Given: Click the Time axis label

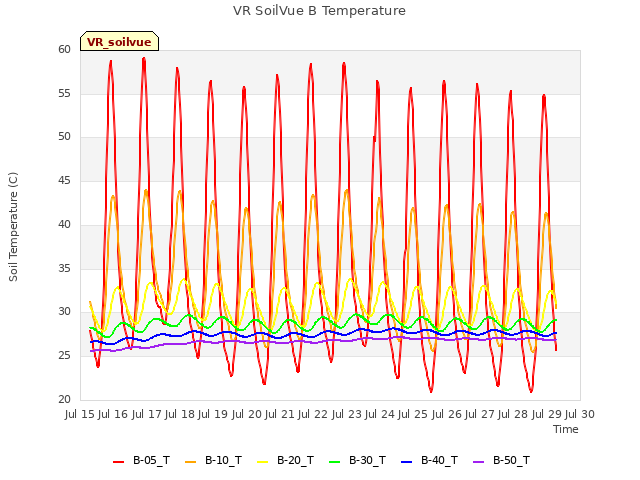Looking at the screenshot, I should pyautogui.click(x=566, y=429).
